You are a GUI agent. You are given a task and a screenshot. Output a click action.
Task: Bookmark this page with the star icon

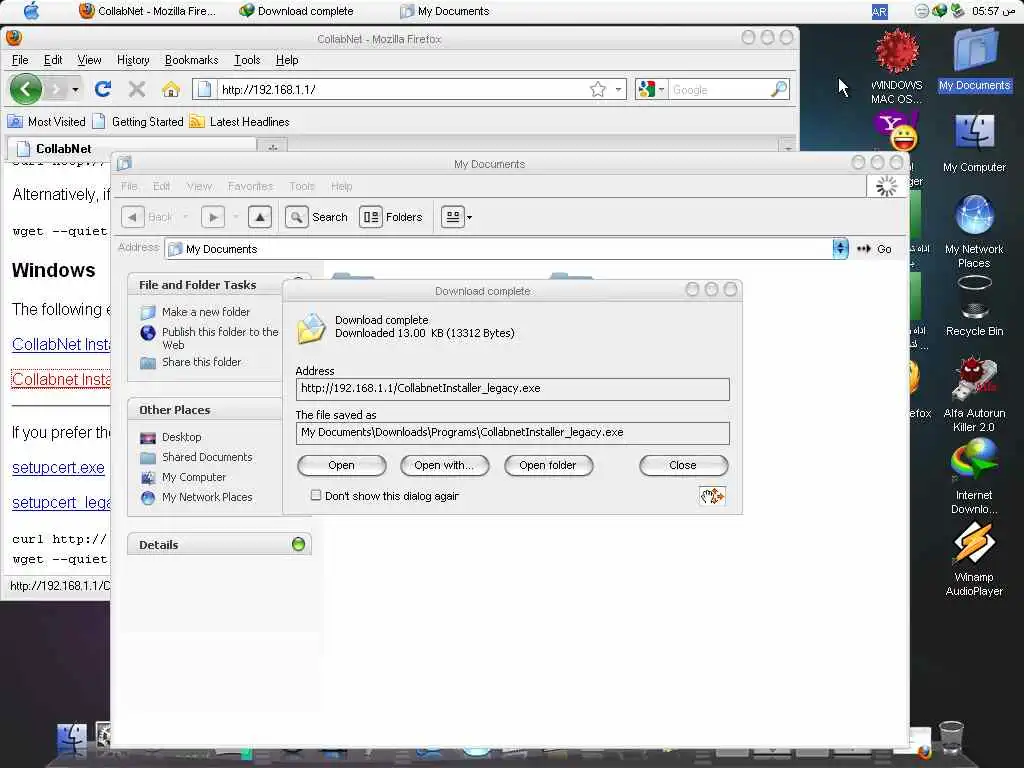[x=598, y=89]
